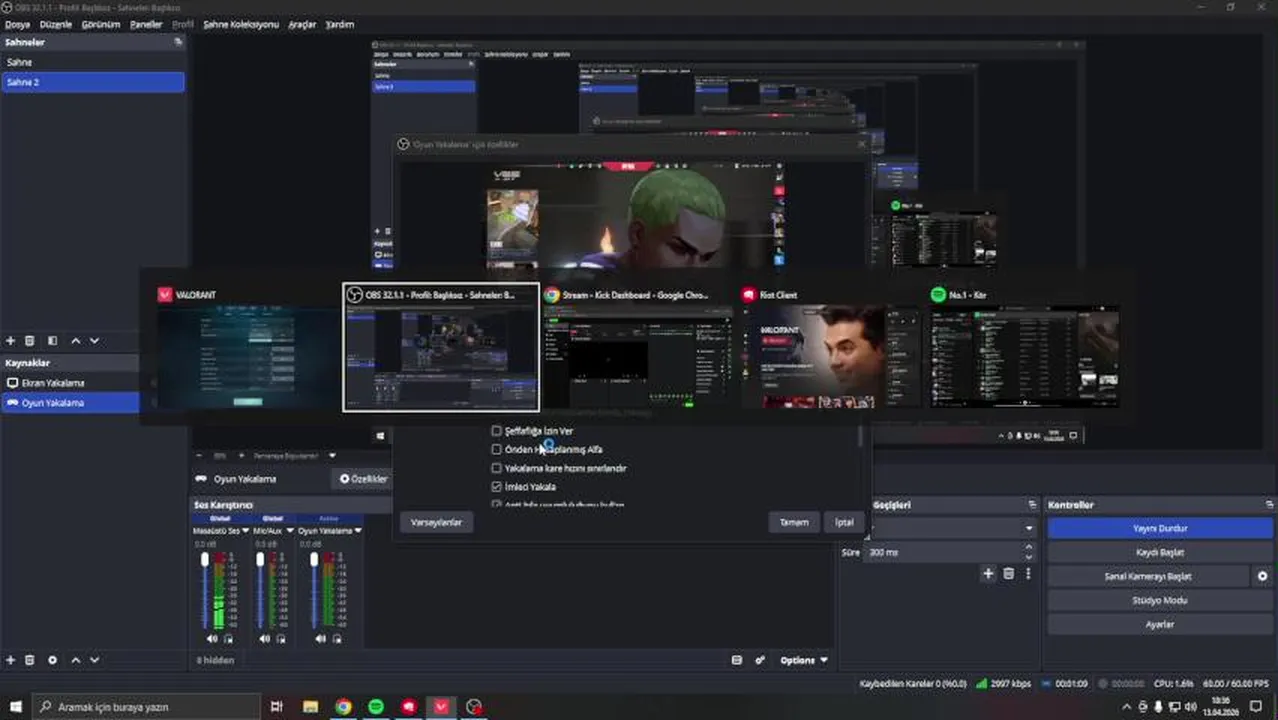Enable Önden Hesaplanmış Alfa checkbox
Screen dimensions: 1278x720
point(496,450)
